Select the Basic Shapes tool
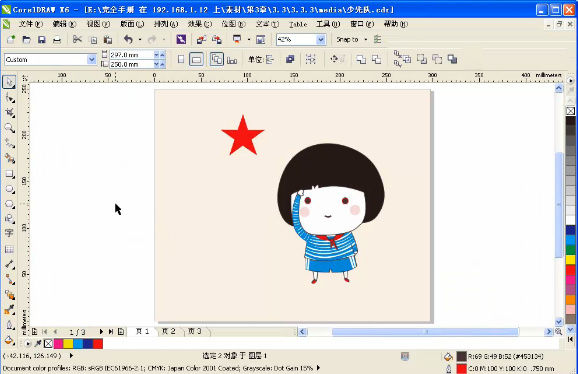This screenshot has height=374, width=578. click(10, 218)
